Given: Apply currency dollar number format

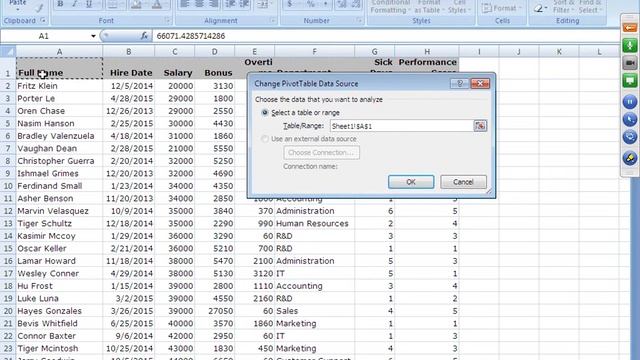Looking at the screenshot, I should pyautogui.click(x=290, y=4).
